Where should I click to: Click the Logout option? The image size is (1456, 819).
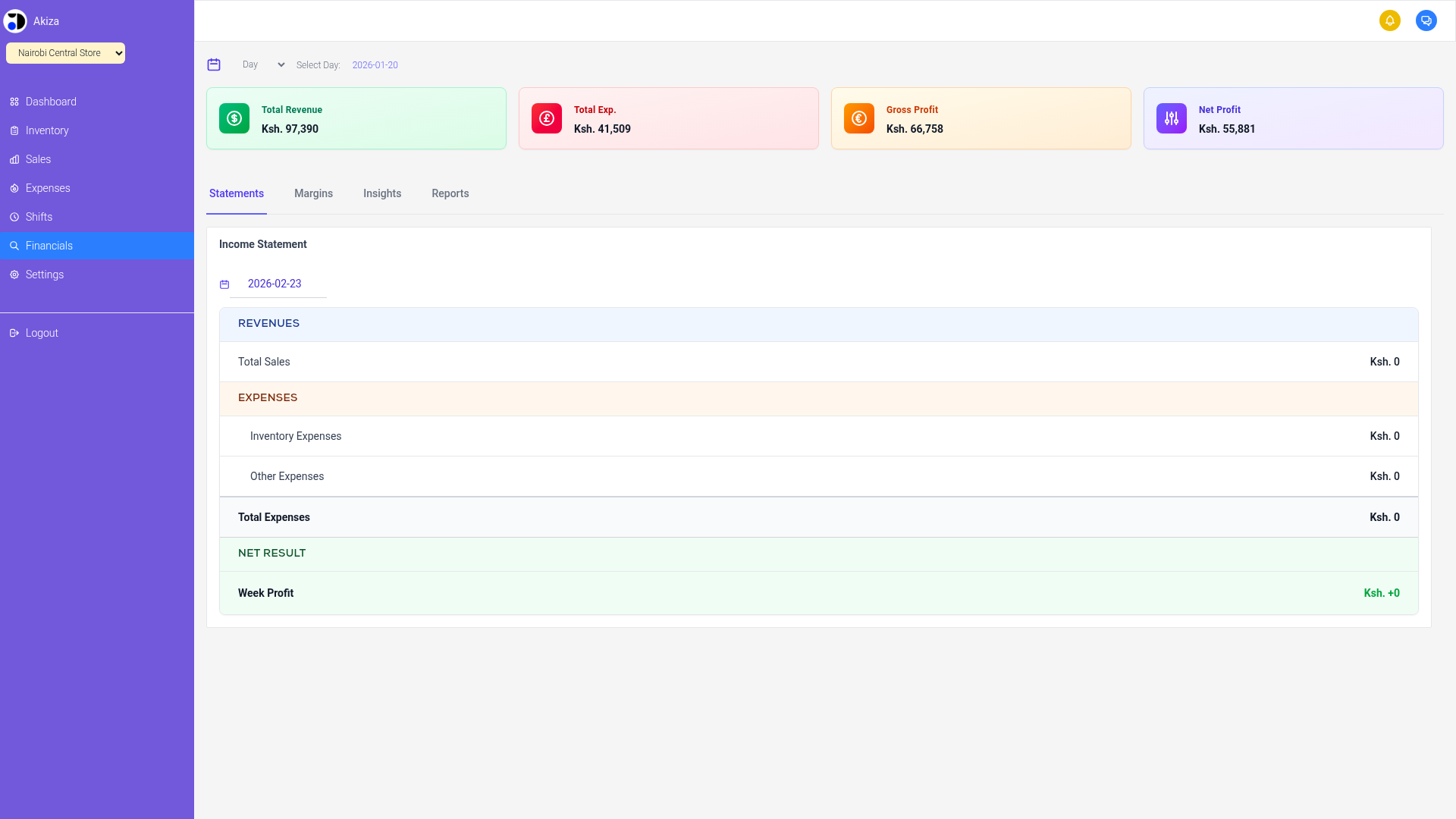pos(41,333)
